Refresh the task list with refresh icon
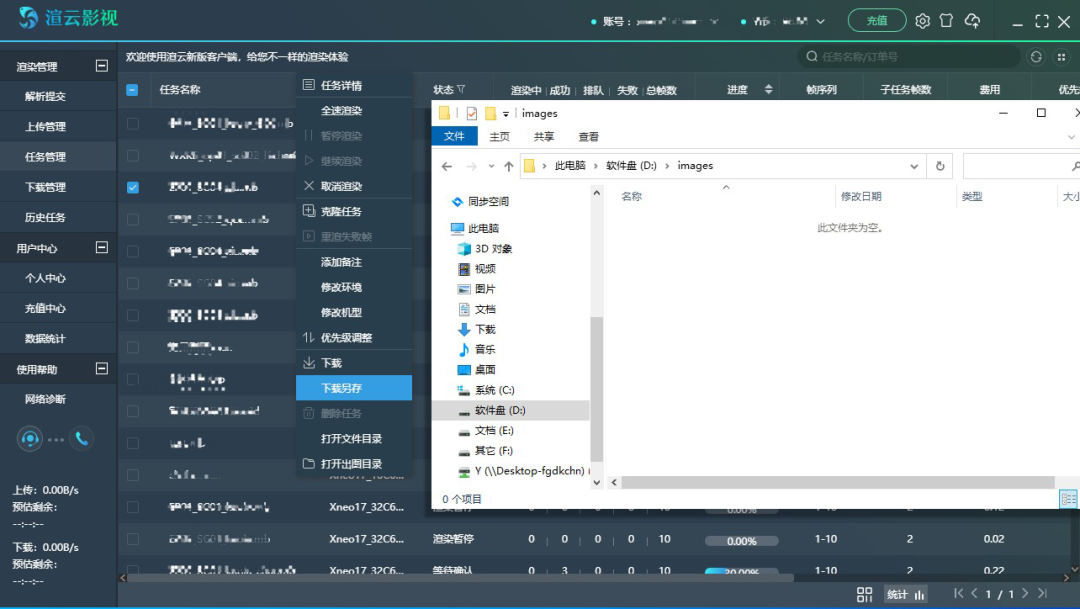The height and width of the screenshot is (609, 1080). (1036, 57)
